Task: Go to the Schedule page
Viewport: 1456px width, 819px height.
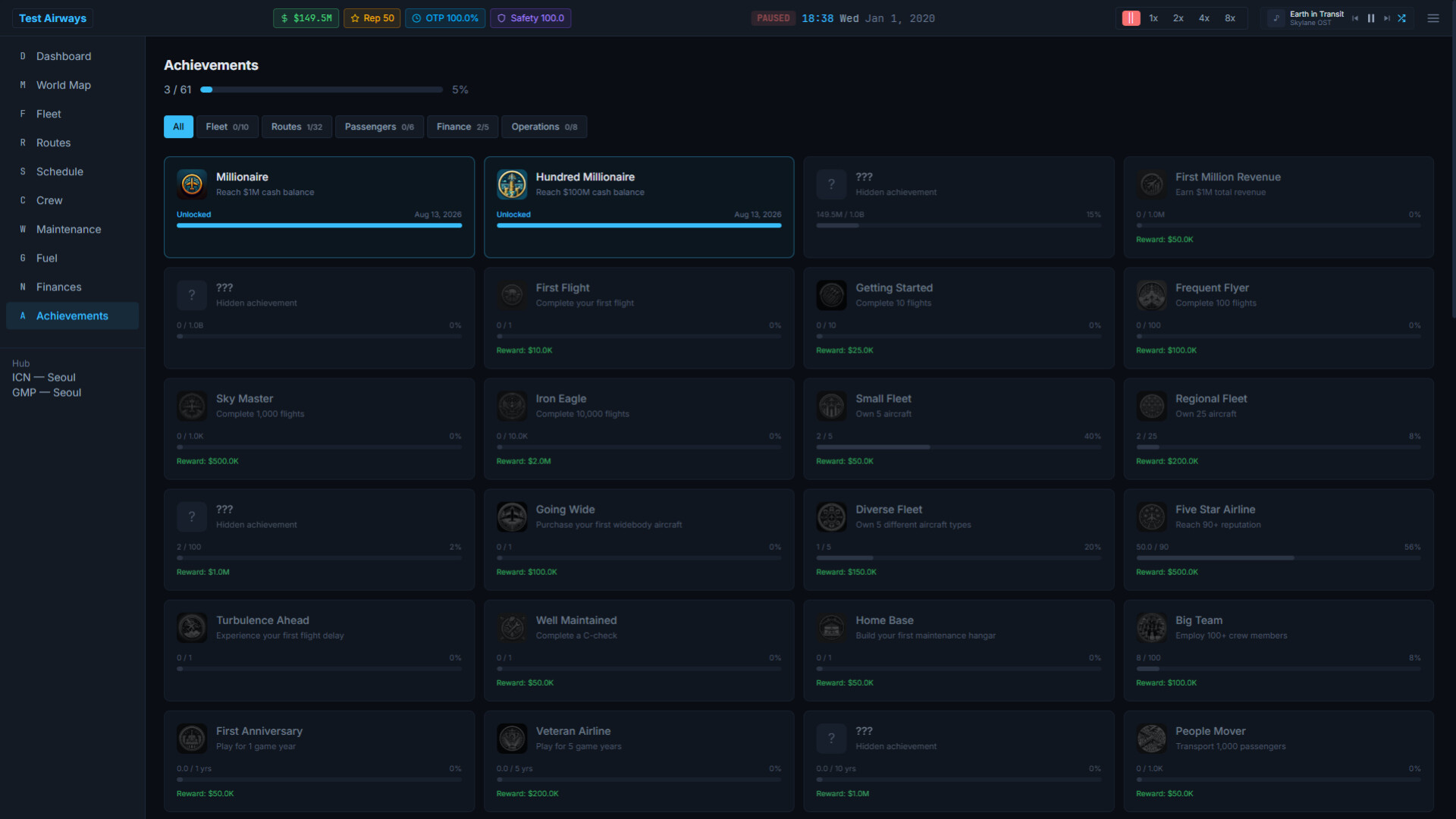Action: 72,171
